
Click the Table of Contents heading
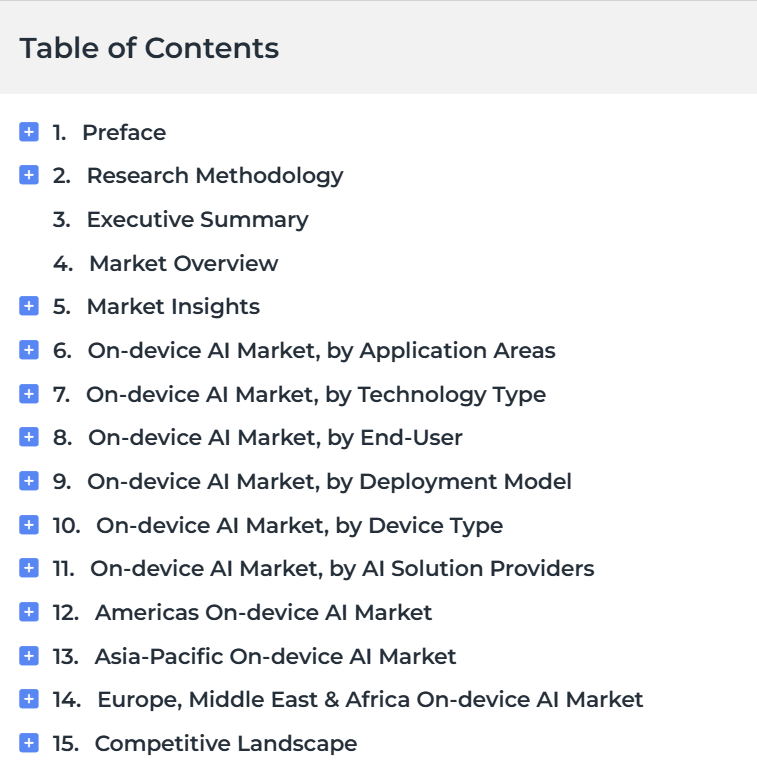pyautogui.click(x=149, y=48)
